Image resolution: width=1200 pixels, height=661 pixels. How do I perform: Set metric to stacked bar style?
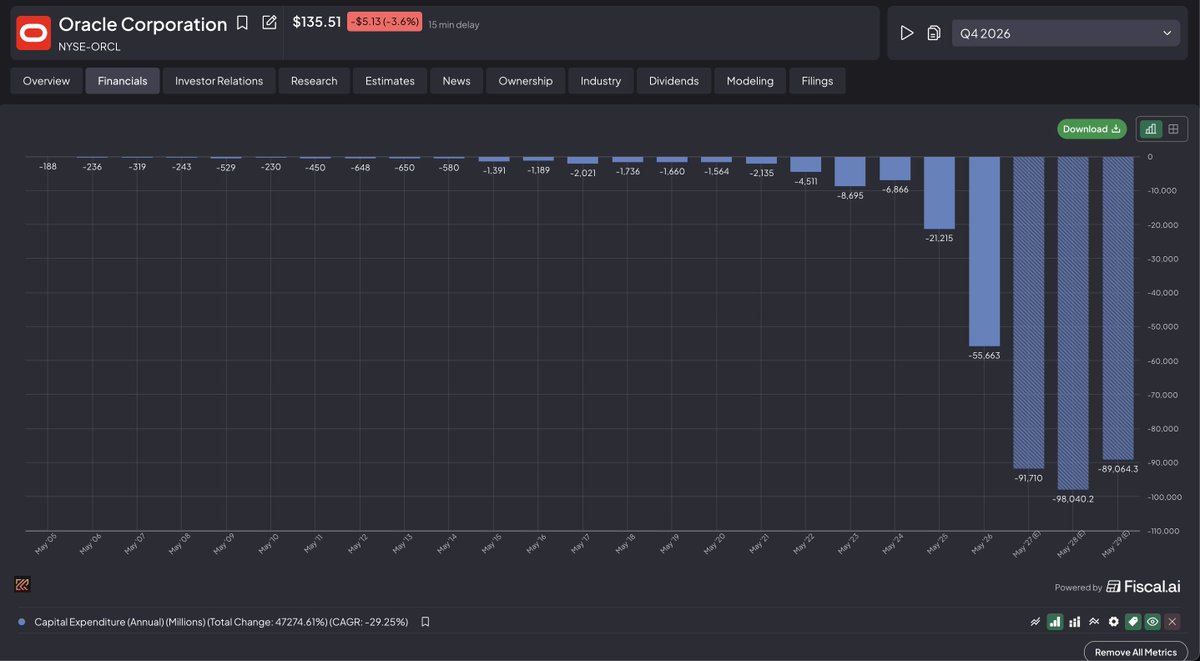[1075, 622]
